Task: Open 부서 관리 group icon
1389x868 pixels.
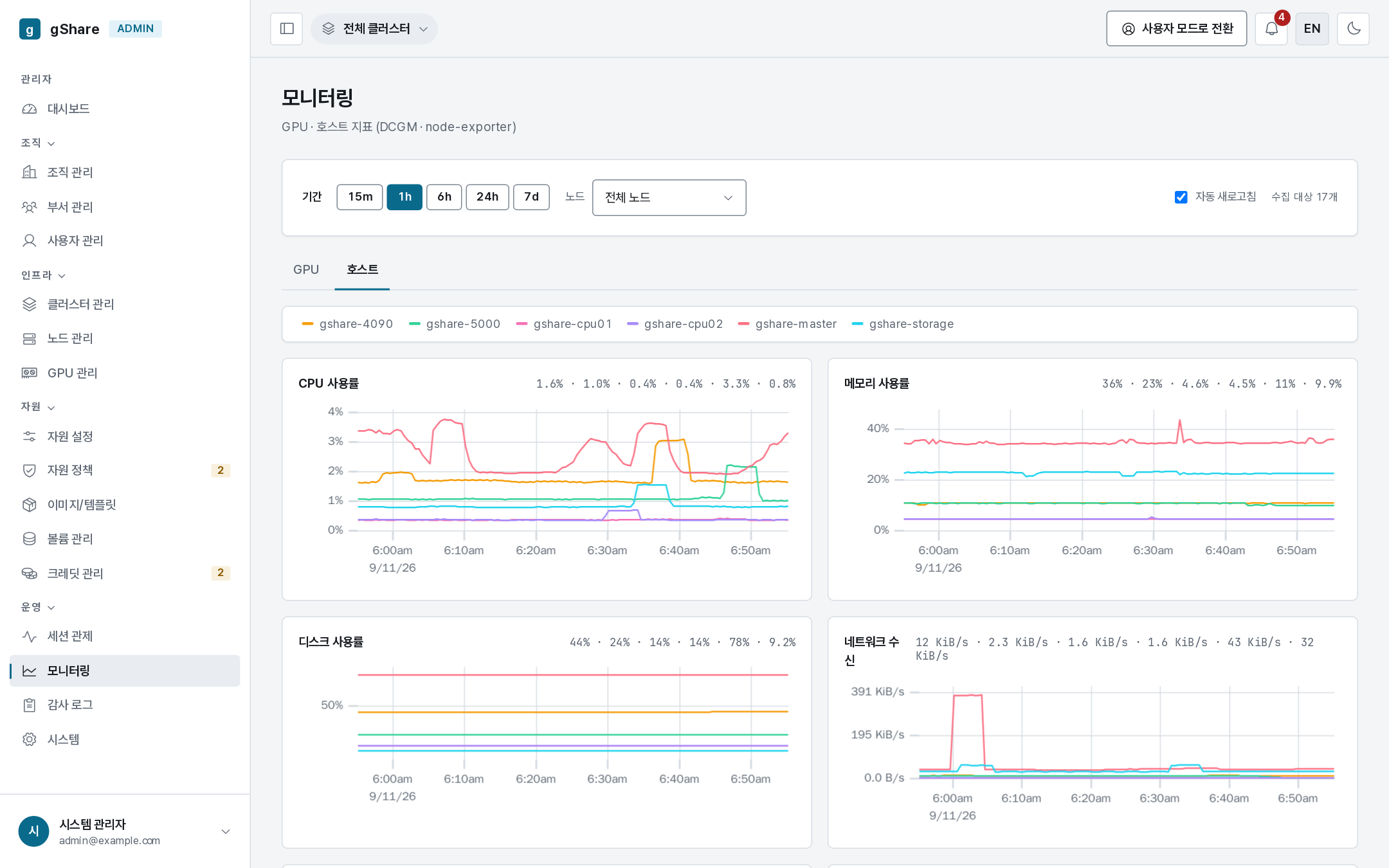Action: (x=30, y=207)
